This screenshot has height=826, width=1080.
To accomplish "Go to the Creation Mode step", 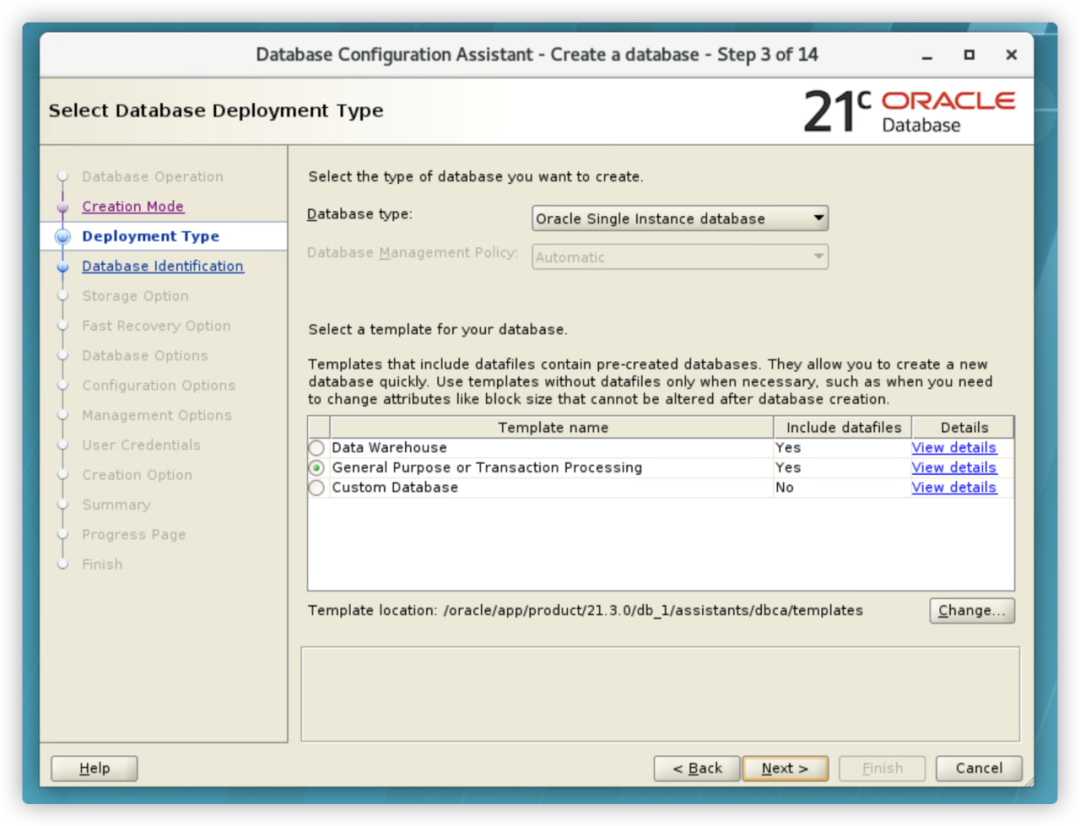I will pos(133,206).
